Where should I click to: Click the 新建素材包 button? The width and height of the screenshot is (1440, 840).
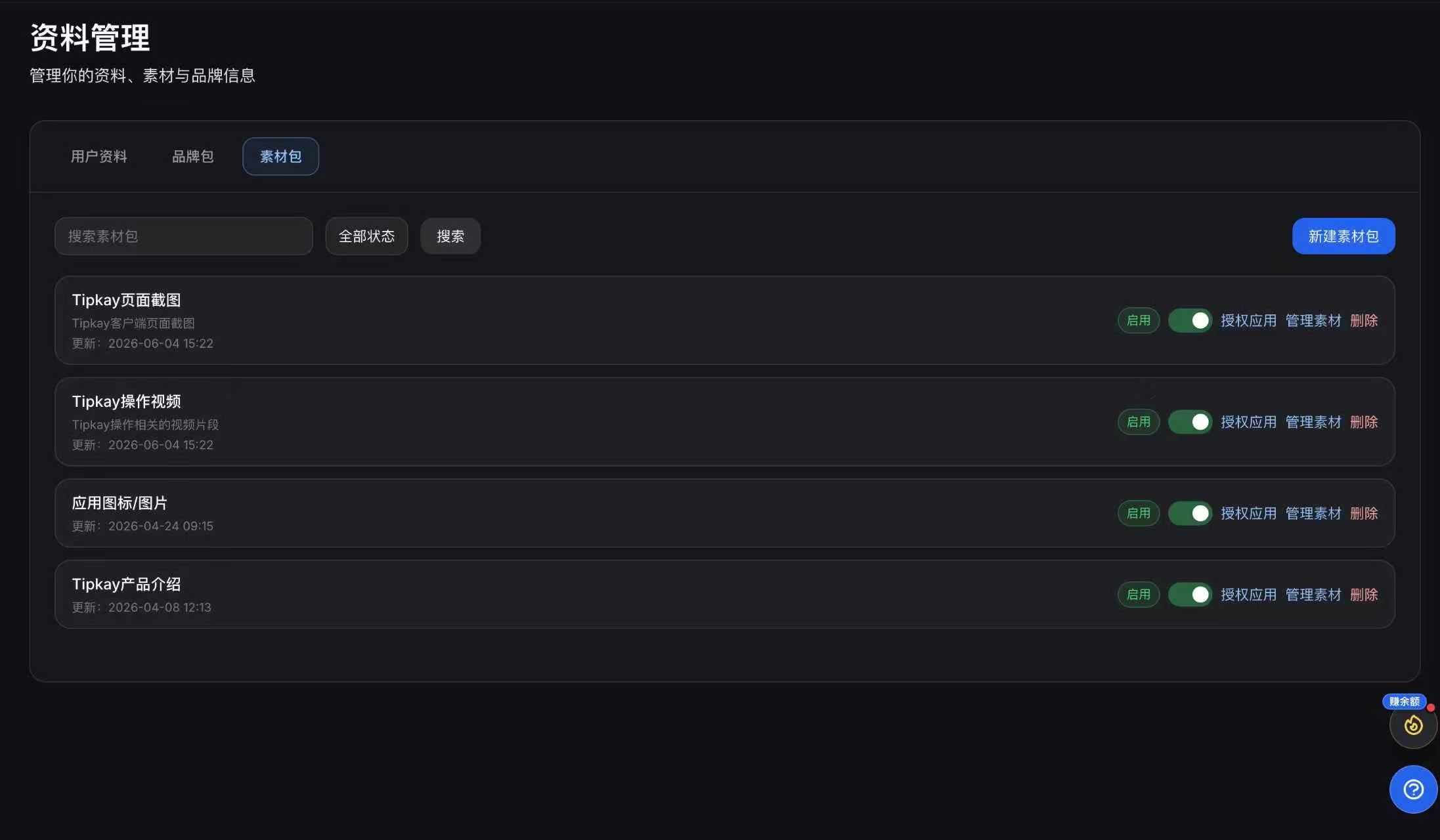[1343, 236]
